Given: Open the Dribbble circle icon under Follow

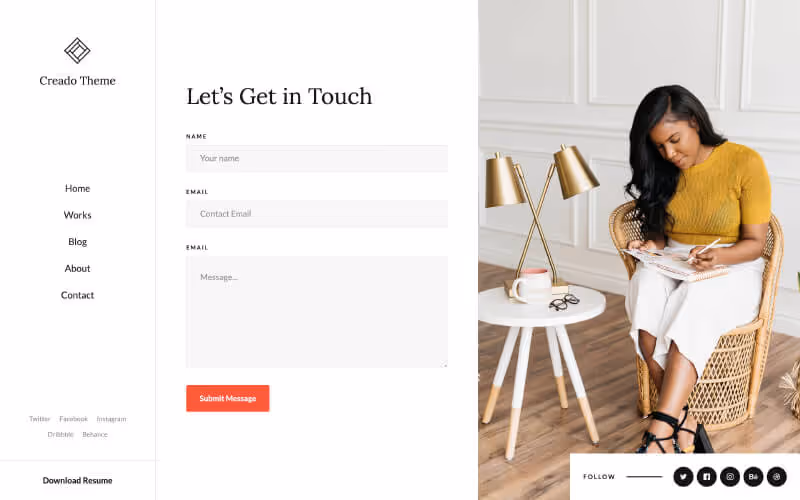Looking at the screenshot, I should click(777, 477).
